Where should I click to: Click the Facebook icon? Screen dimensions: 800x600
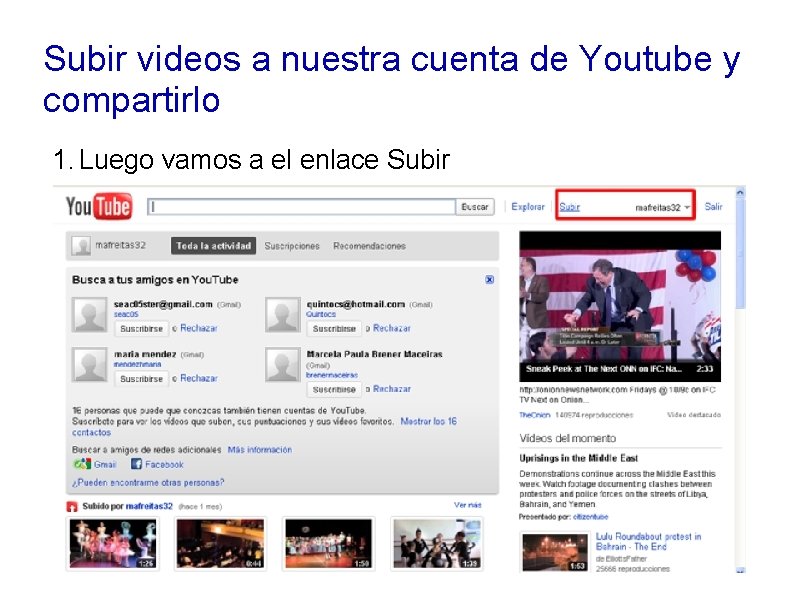tap(136, 464)
